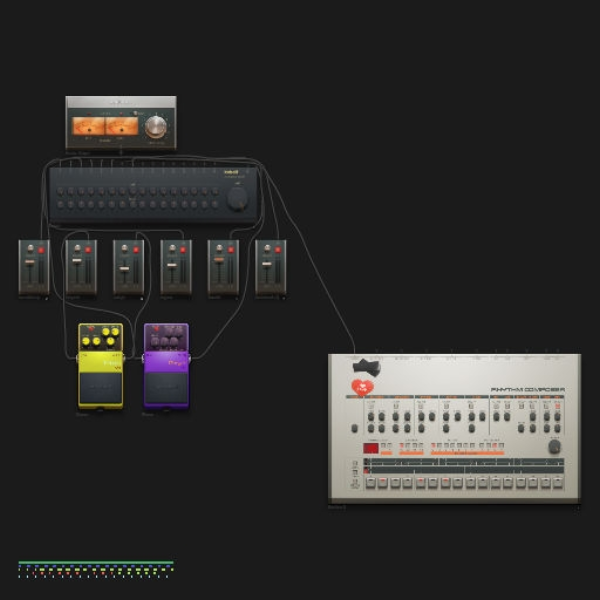Click the tempo knob on the drum machine
Screen dimensions: 600x600
554,447
